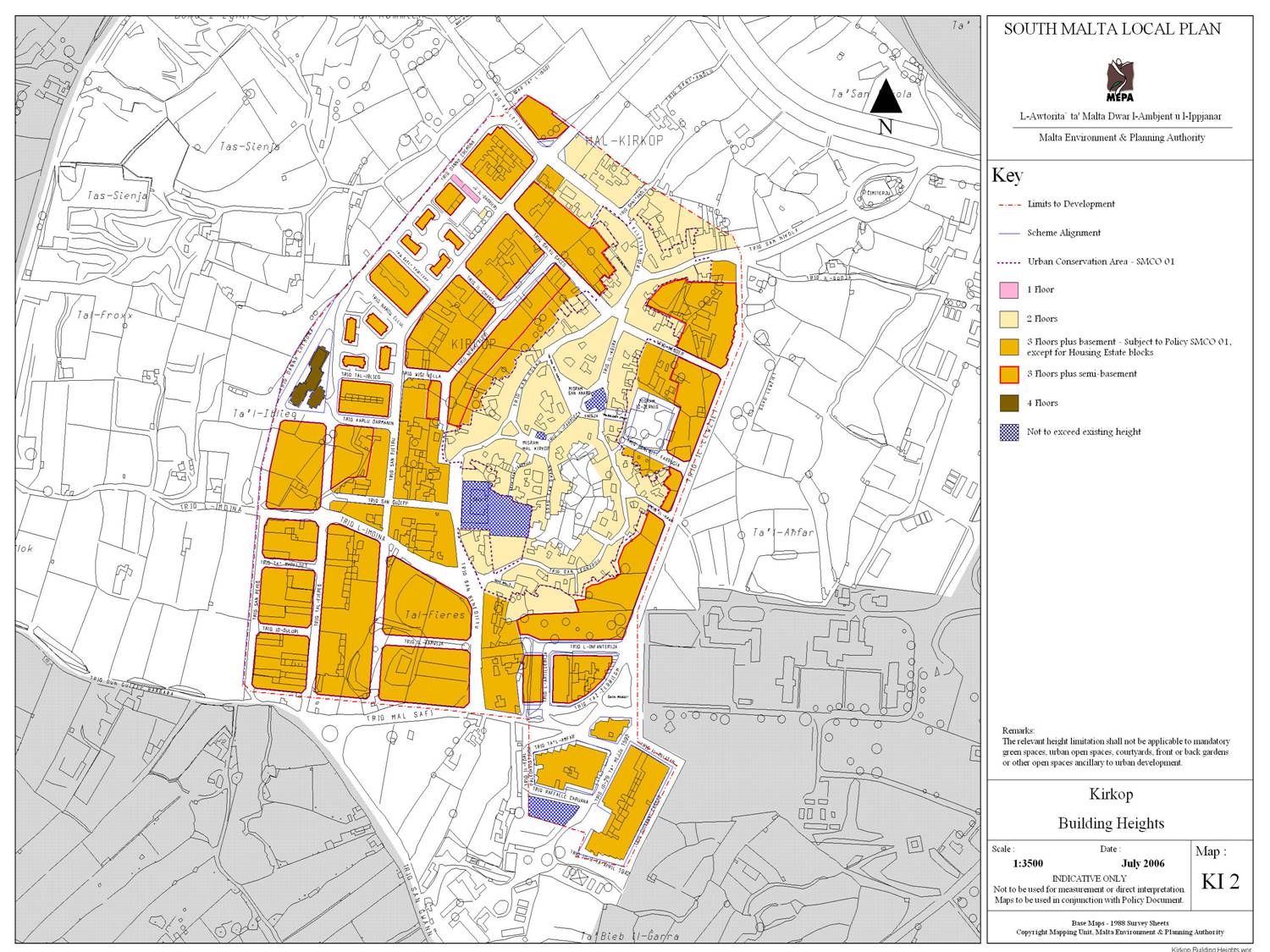
Task: Click the 'TRIQ SAN GUZEPP' street label
Action: 389,501
